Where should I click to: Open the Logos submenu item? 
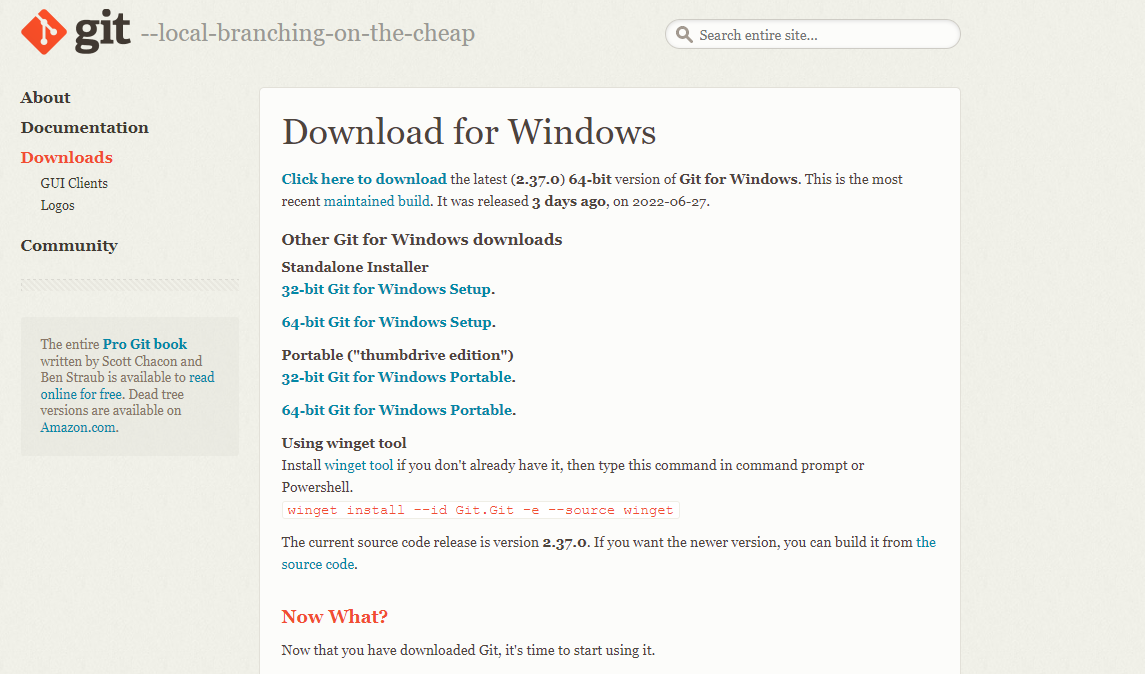click(57, 205)
